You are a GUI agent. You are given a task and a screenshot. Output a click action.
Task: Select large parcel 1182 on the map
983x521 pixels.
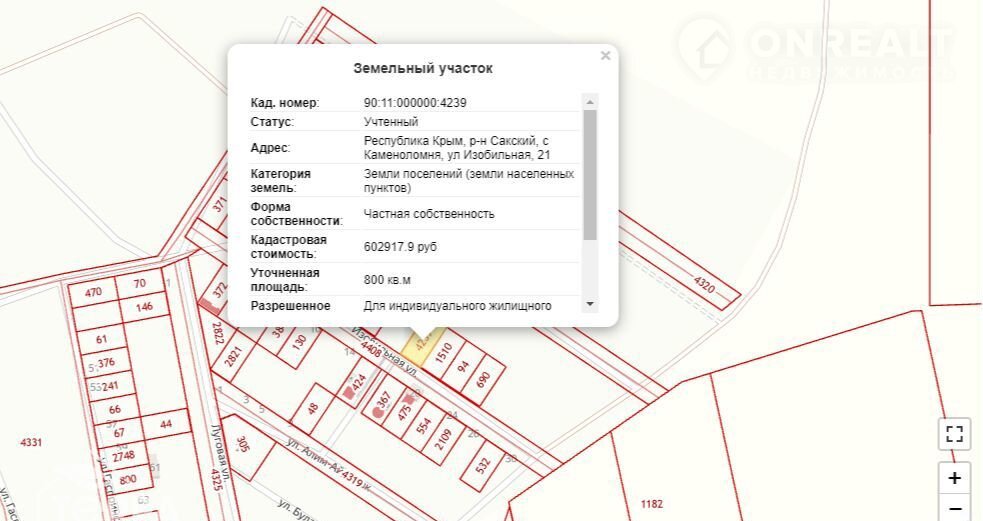pos(653,504)
